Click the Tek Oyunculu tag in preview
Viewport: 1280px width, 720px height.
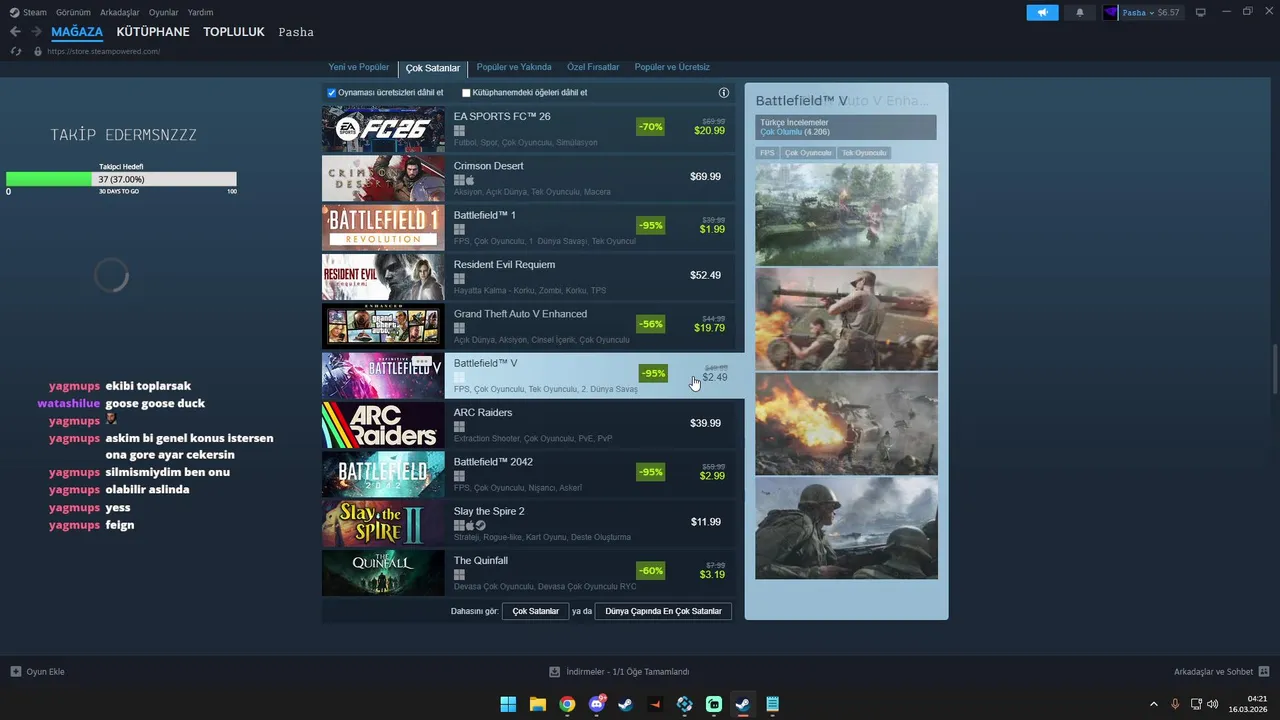(864, 153)
